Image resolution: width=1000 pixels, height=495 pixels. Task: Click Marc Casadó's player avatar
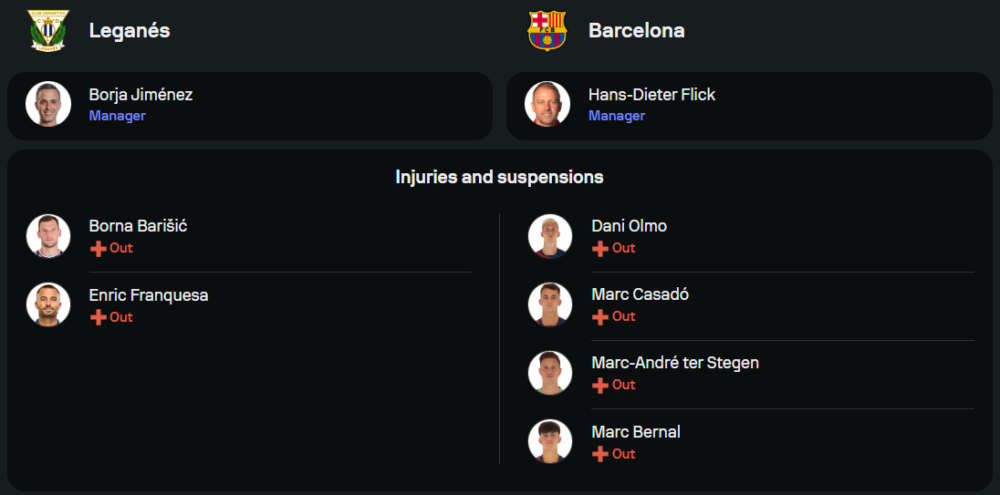tap(550, 304)
